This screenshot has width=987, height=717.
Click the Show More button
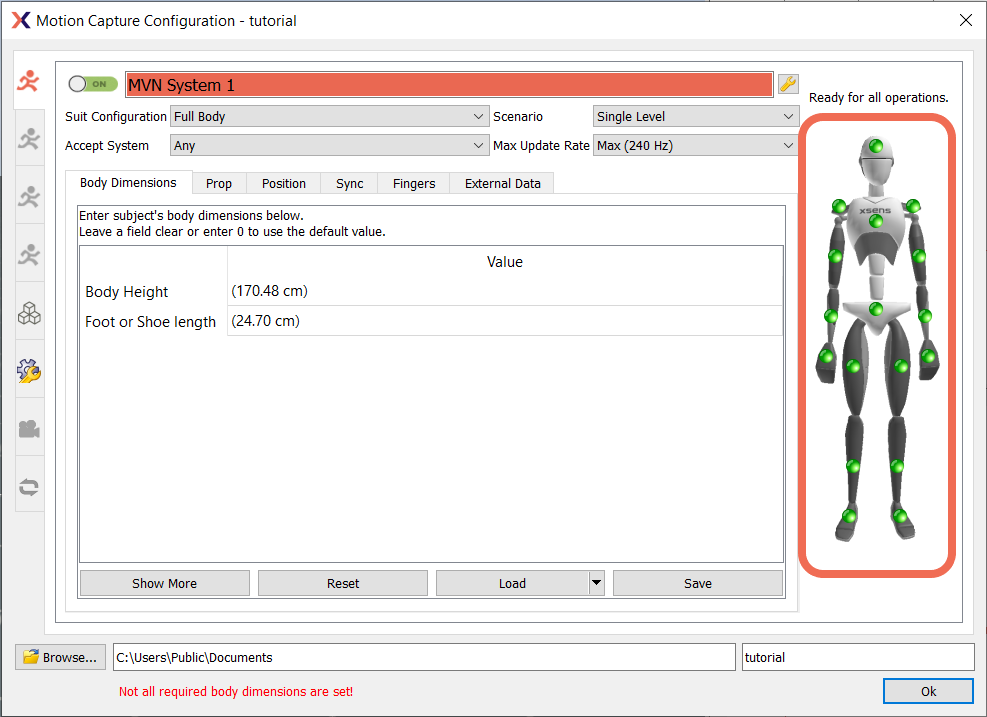point(164,583)
